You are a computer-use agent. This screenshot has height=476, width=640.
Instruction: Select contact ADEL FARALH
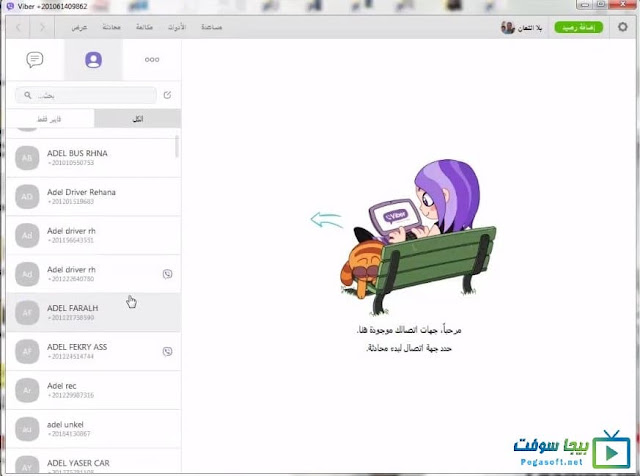(93, 313)
